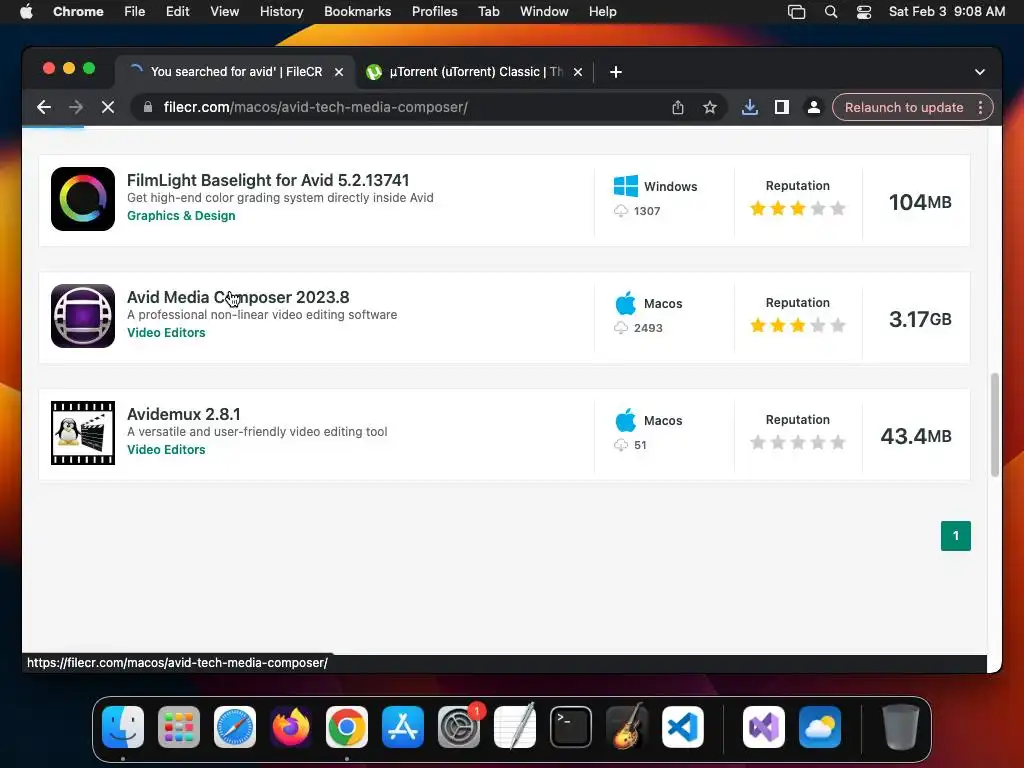Close the FileCR search tab
The image size is (1024, 768).
339,72
